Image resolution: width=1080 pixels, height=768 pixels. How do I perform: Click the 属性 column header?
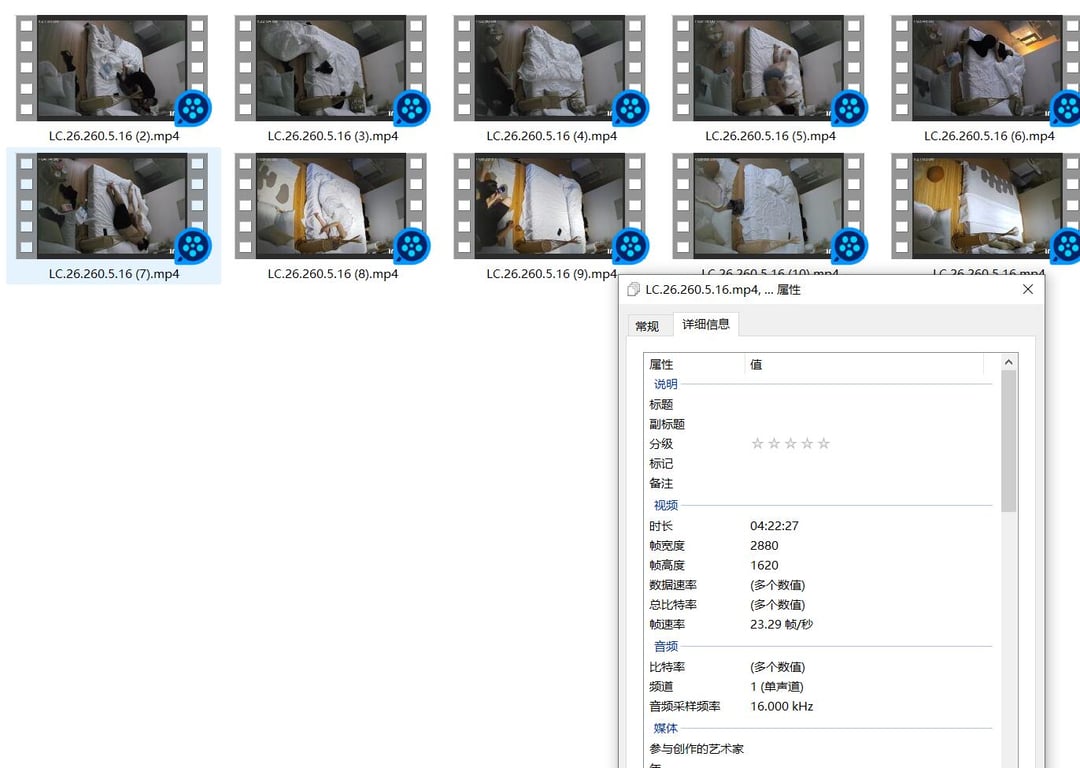coord(694,364)
